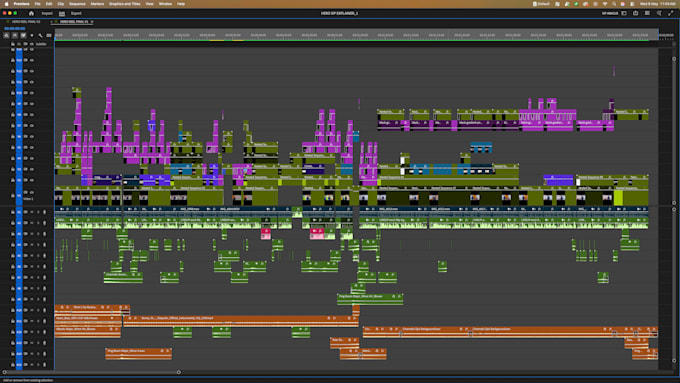Open macOS Wi-Fi status icon
The height and width of the screenshot is (383, 680).
(605, 4)
